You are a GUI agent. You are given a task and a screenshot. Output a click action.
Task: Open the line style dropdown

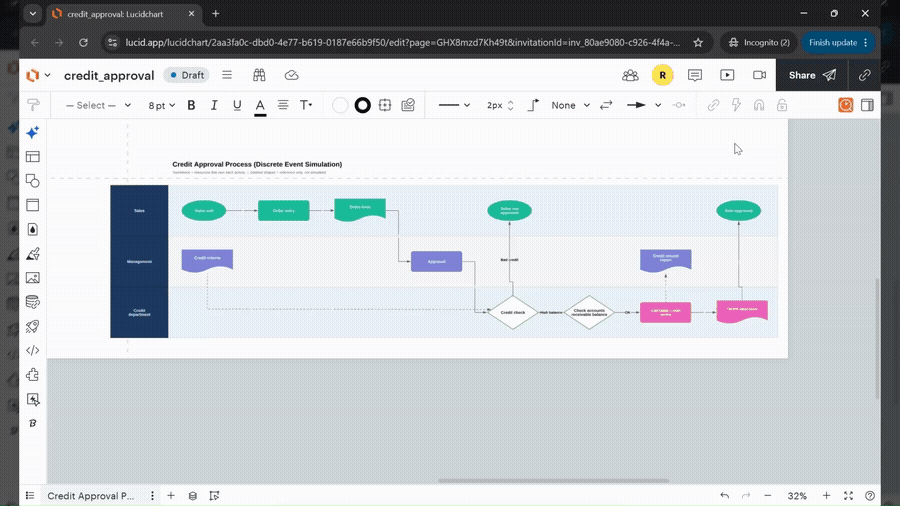coord(454,105)
